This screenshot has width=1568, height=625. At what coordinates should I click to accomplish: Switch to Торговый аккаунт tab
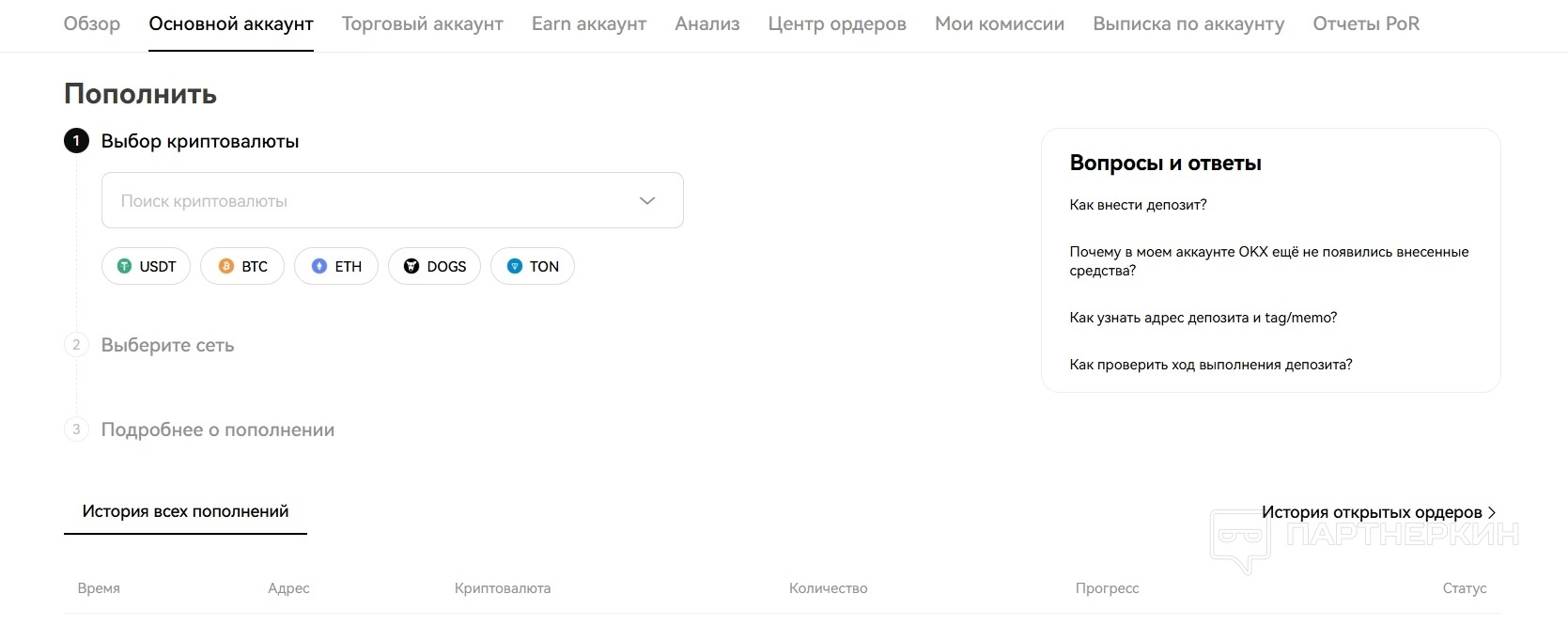click(422, 24)
